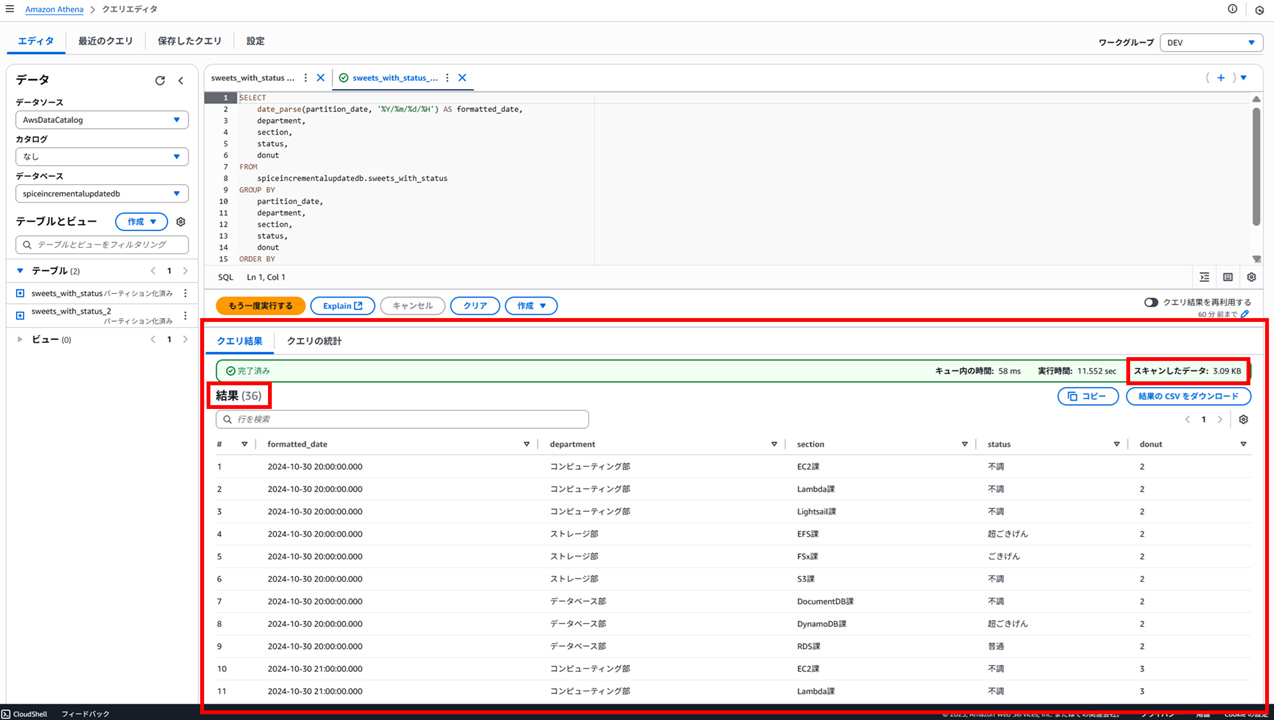
Task: Select the Query results tab
Action: 240,341
